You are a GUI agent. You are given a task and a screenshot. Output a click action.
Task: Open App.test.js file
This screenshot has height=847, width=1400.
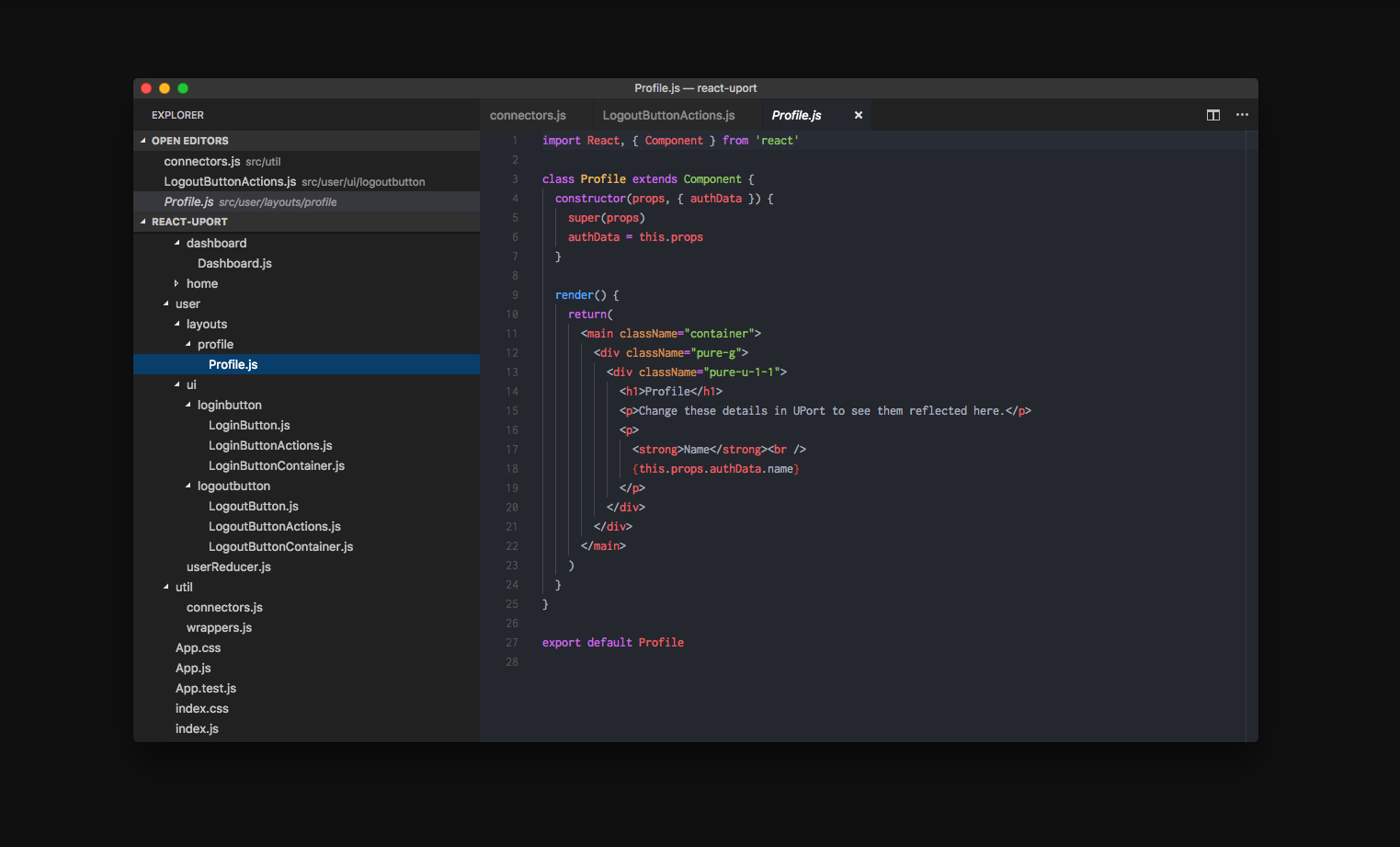click(x=206, y=689)
